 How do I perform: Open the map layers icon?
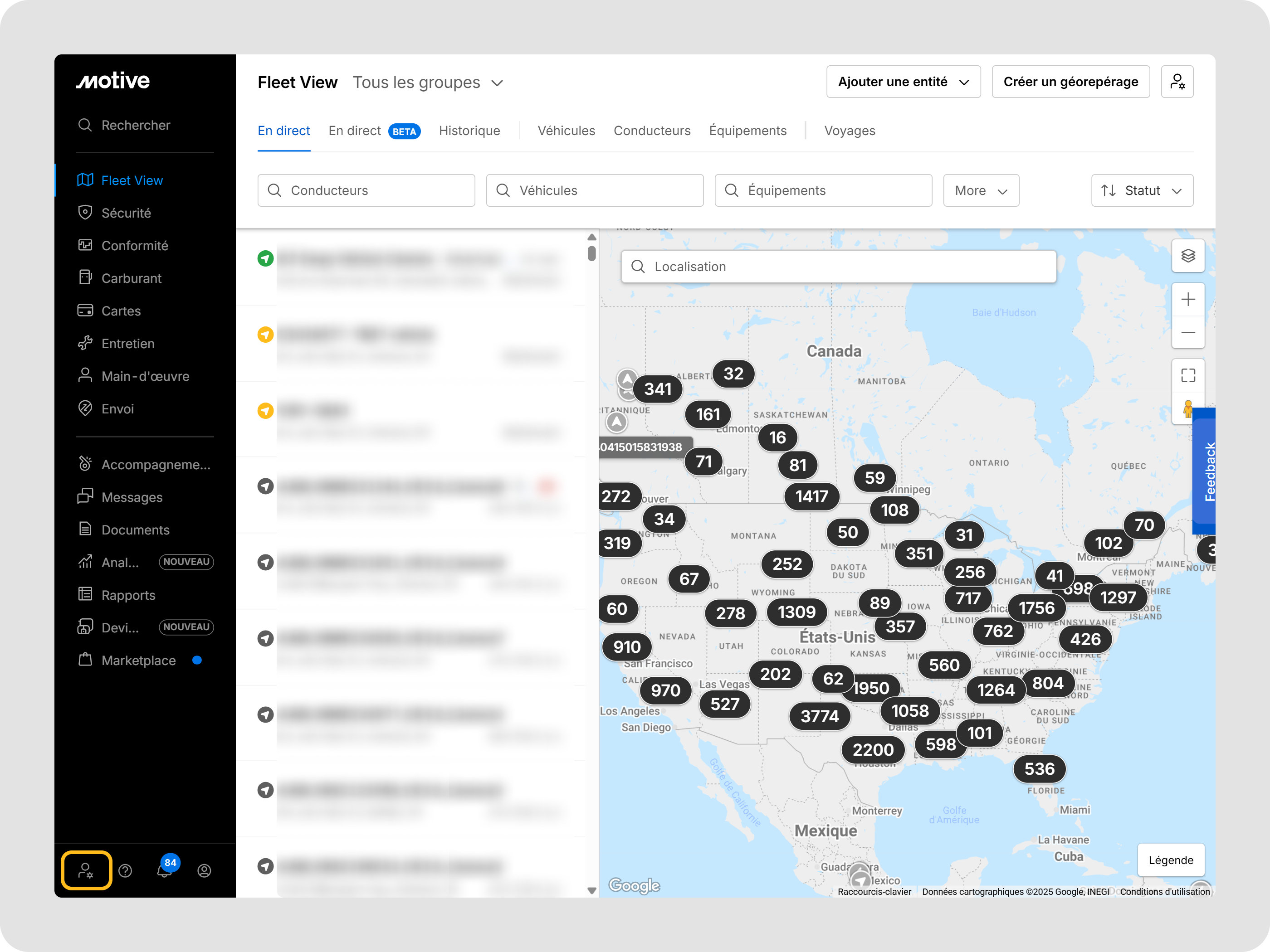click(x=1187, y=256)
